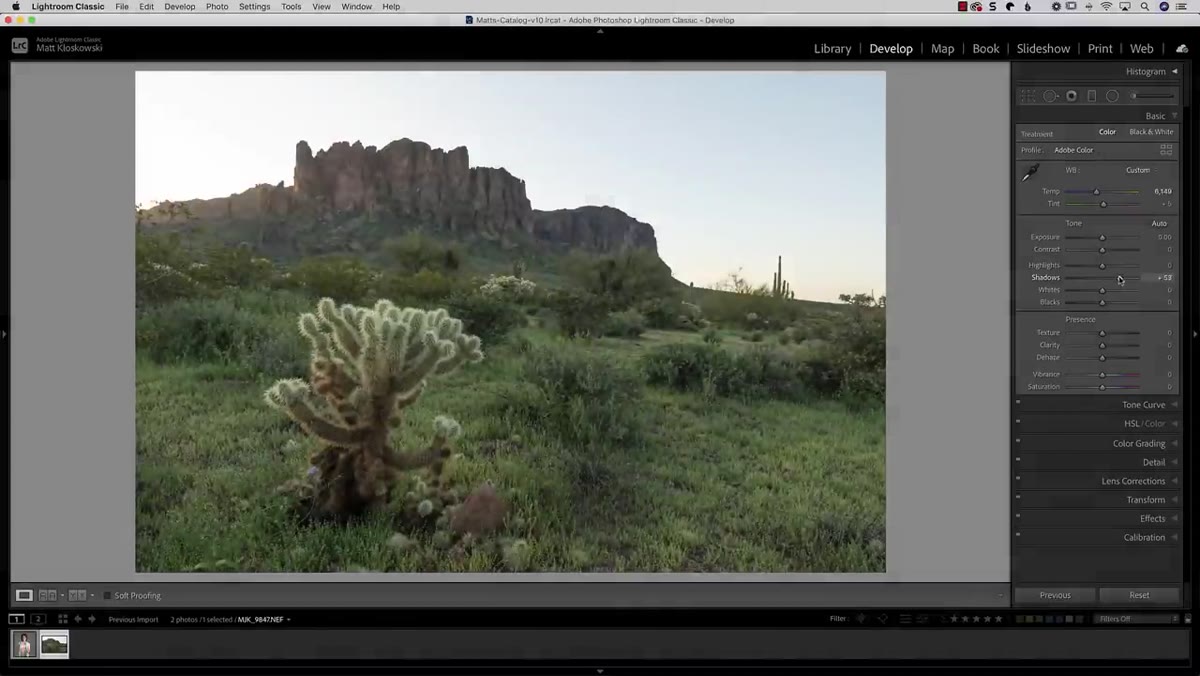Toggle the Tone Curve panel switch
The image size is (1200, 676).
coord(1018,402)
